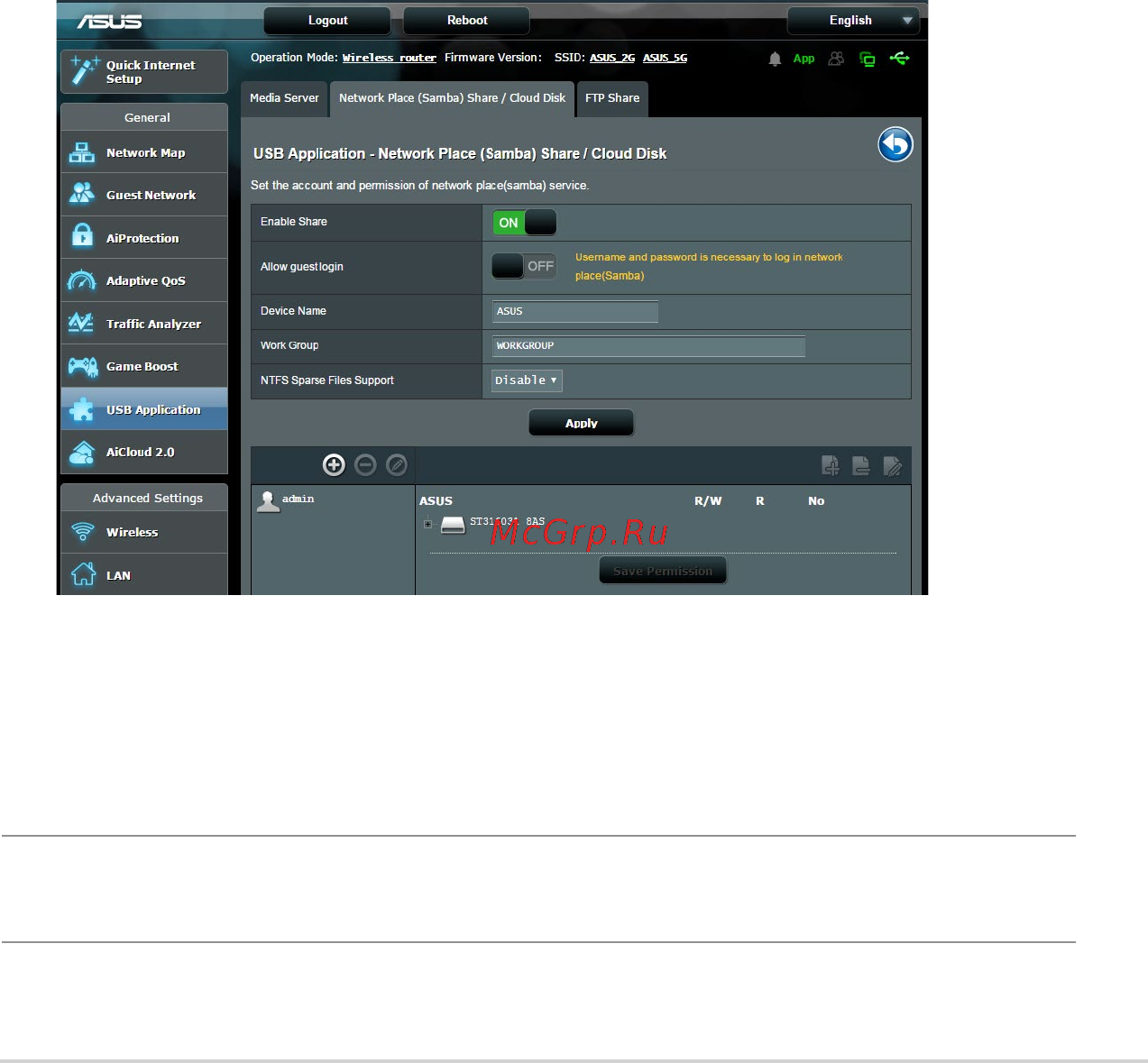Click the ASUS_5G SSID link

click(665, 58)
